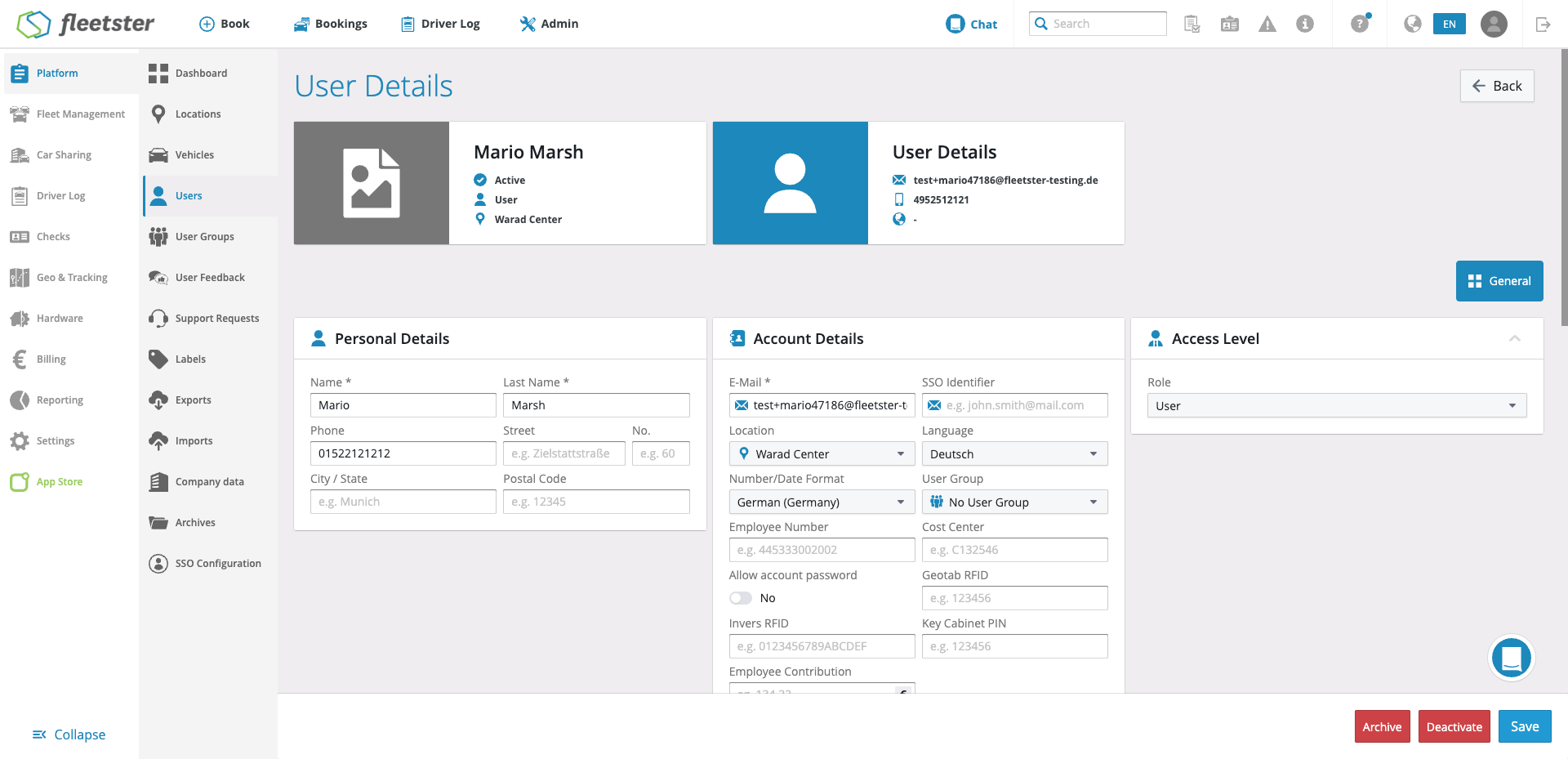Click the blue user avatar tile
Viewport: 1568px width, 759px height.
coord(791,183)
